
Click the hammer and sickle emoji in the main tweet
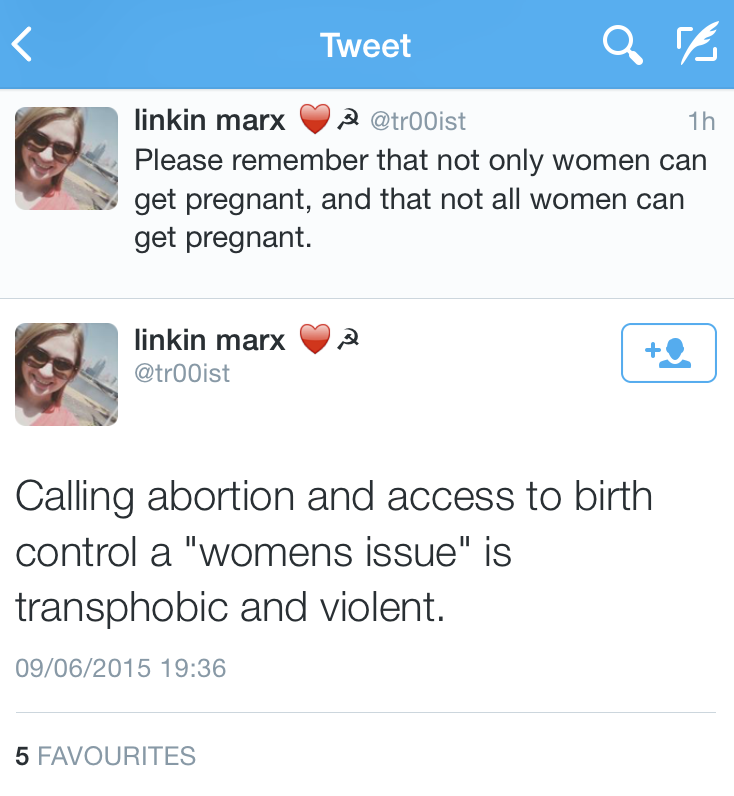point(347,340)
